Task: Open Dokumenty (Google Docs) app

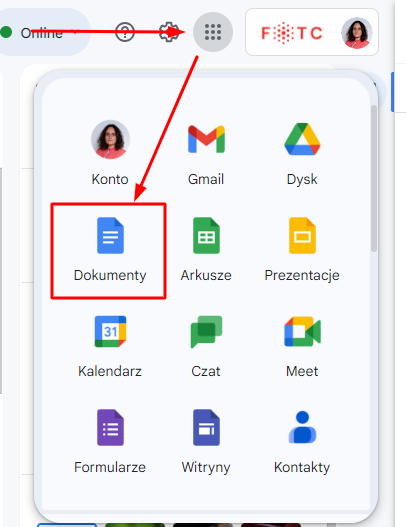Action: (110, 250)
